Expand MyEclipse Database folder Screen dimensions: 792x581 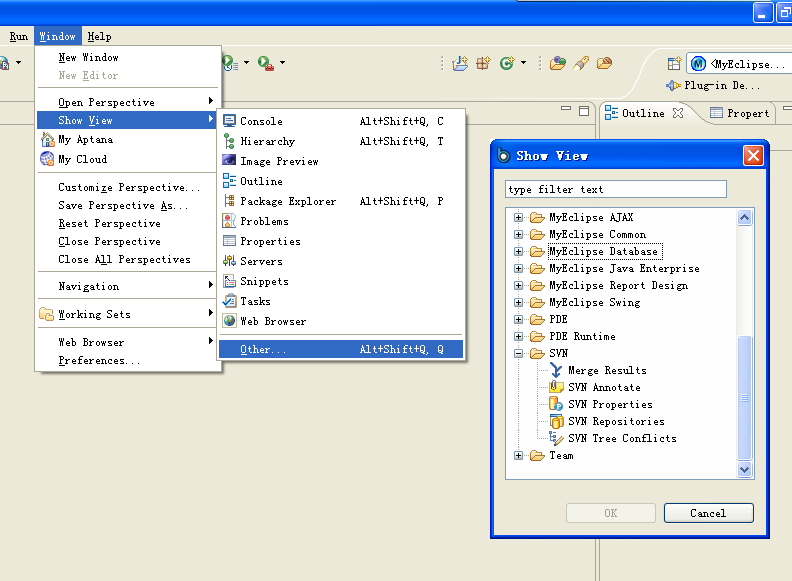click(518, 251)
